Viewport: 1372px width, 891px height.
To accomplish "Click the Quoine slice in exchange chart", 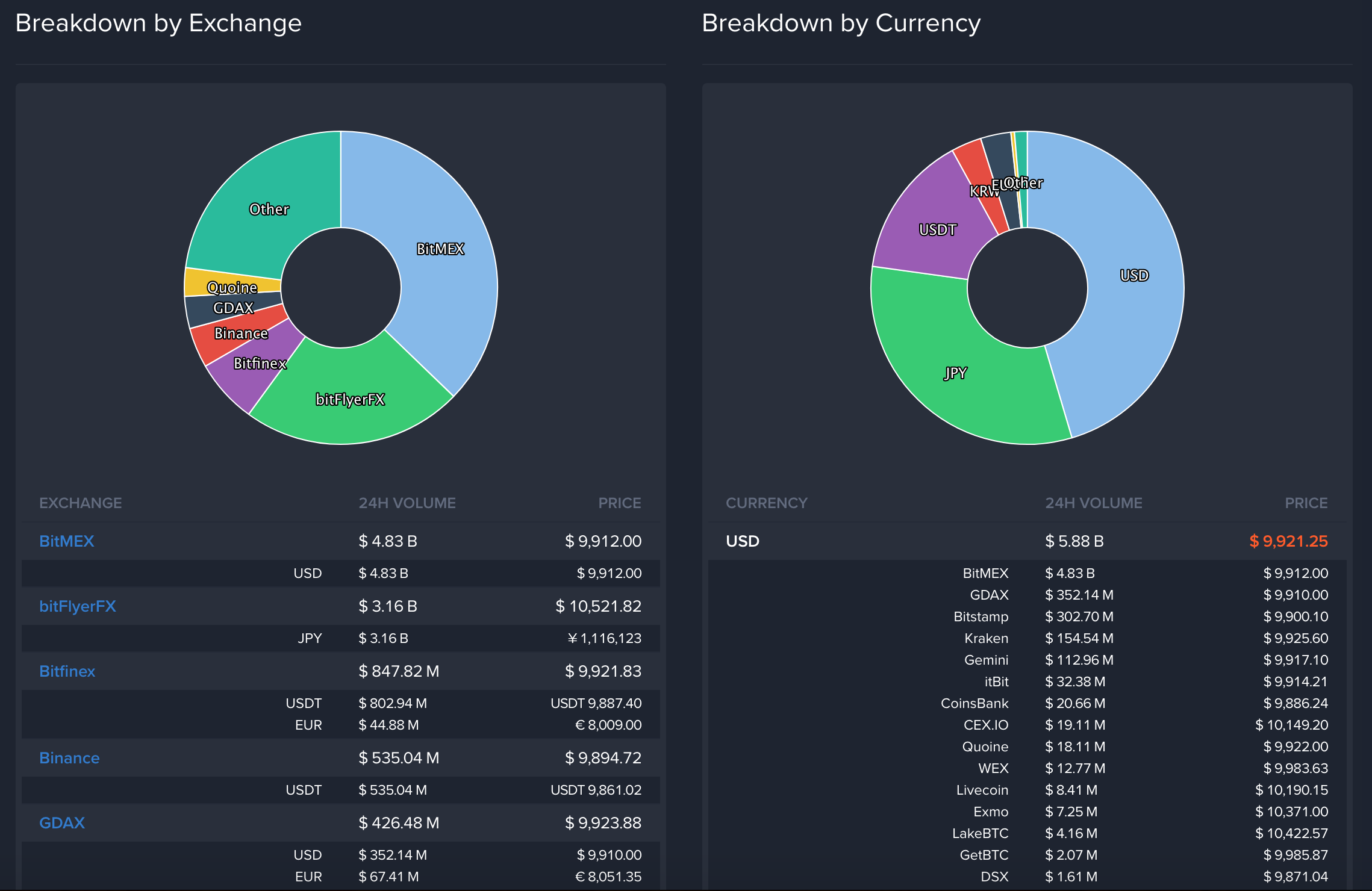I will point(232,287).
